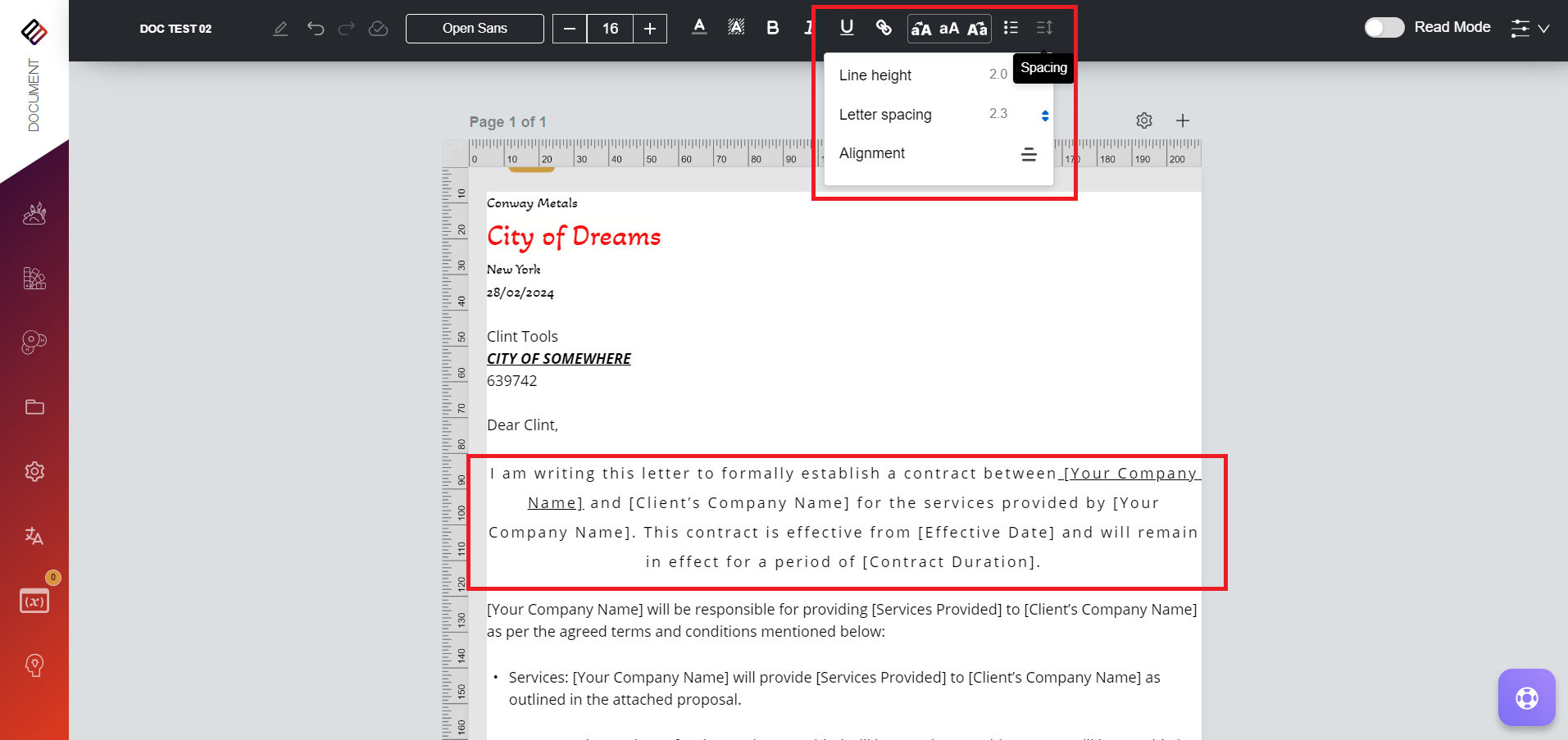Underline the selected text
Viewport: 1568px width, 740px height.
(x=847, y=28)
